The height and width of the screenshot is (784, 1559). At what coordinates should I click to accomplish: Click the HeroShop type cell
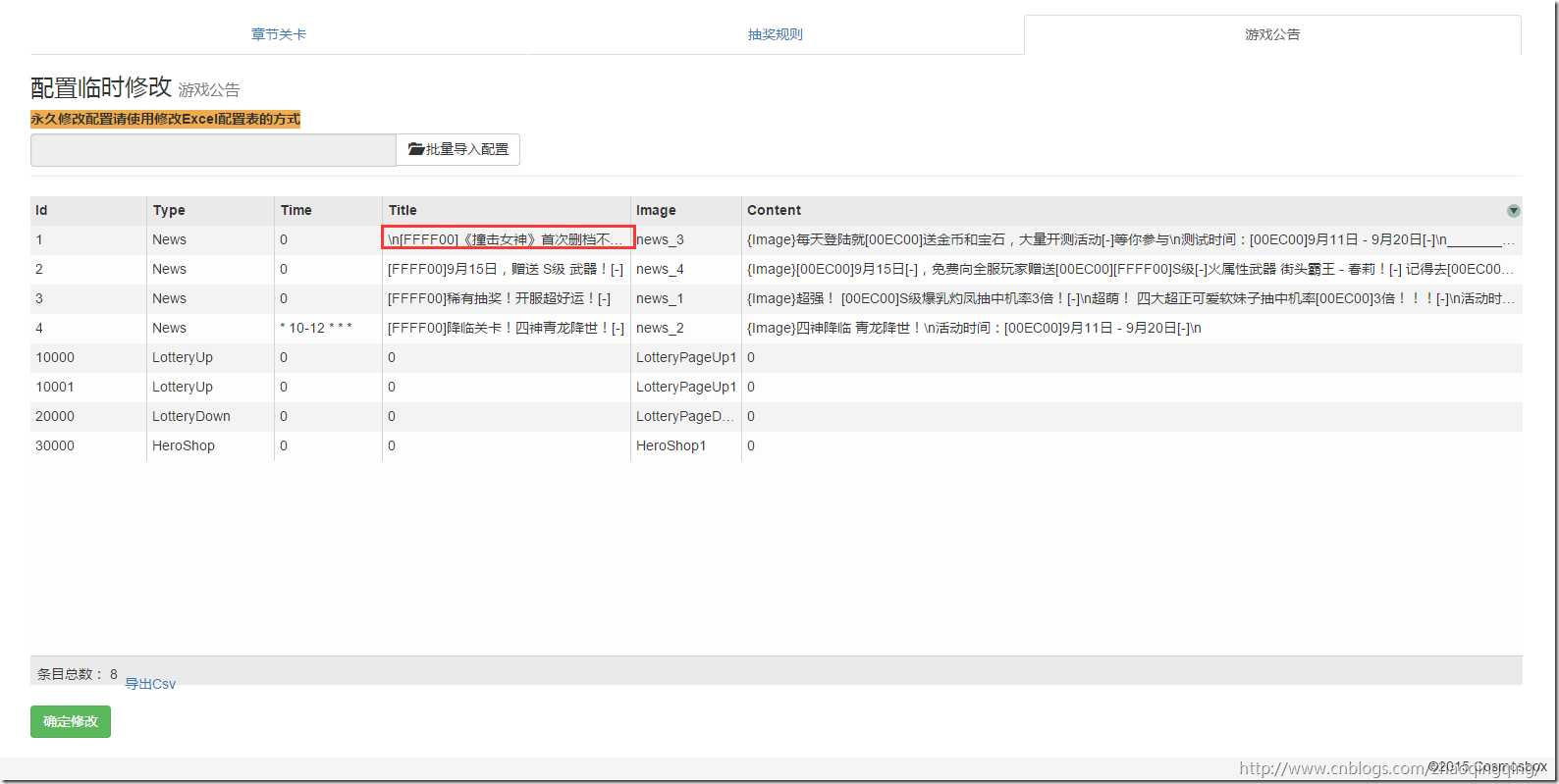point(210,445)
